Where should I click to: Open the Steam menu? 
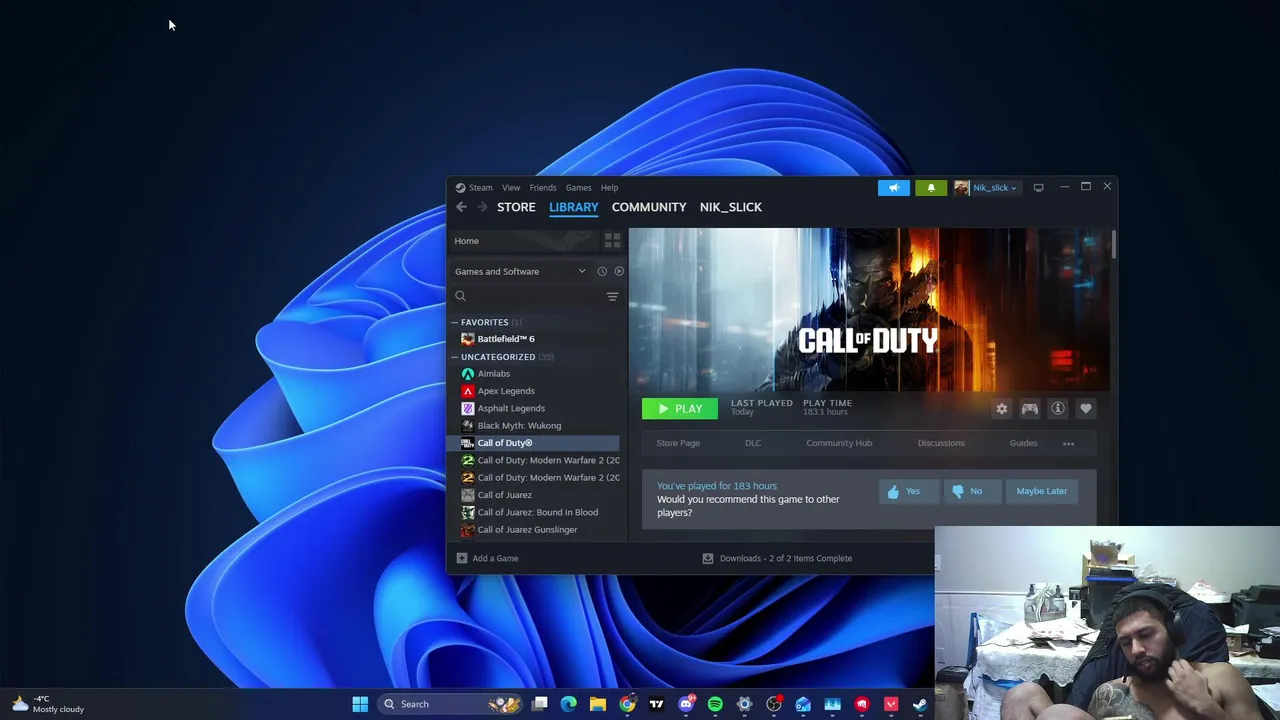pyautogui.click(x=480, y=187)
